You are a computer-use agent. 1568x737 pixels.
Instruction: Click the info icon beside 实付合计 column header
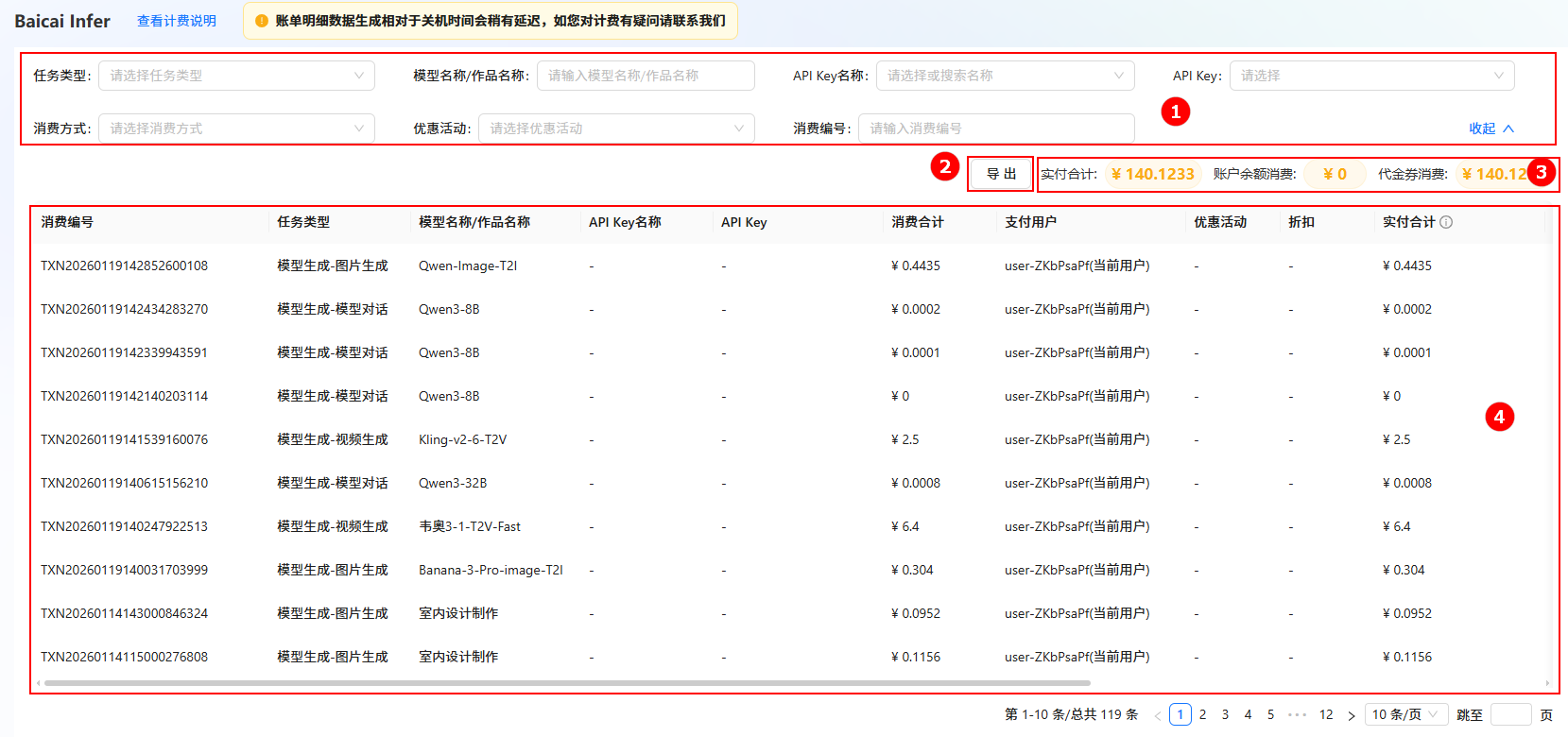click(1446, 222)
